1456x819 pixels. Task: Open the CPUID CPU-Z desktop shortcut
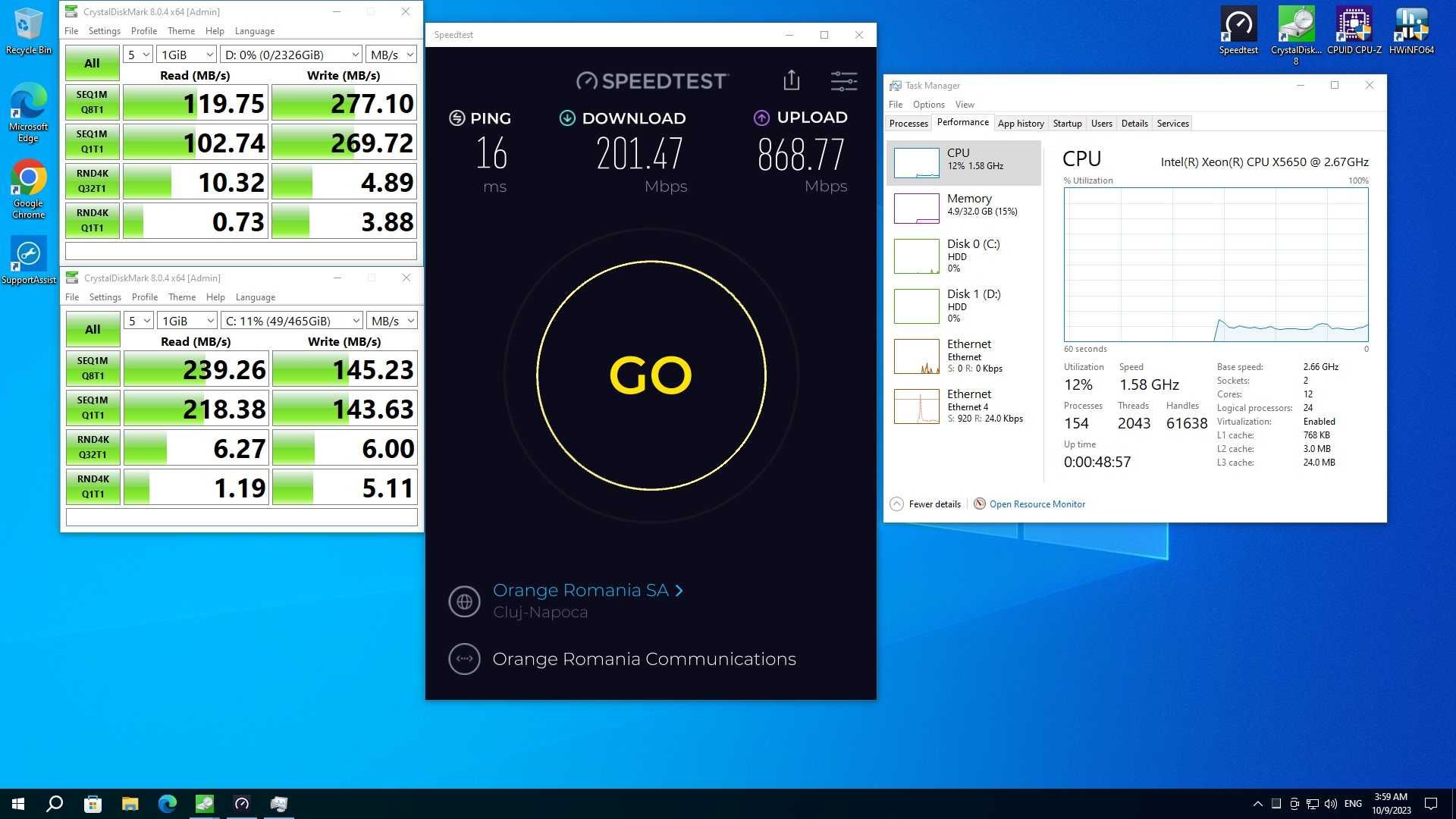tap(1354, 31)
